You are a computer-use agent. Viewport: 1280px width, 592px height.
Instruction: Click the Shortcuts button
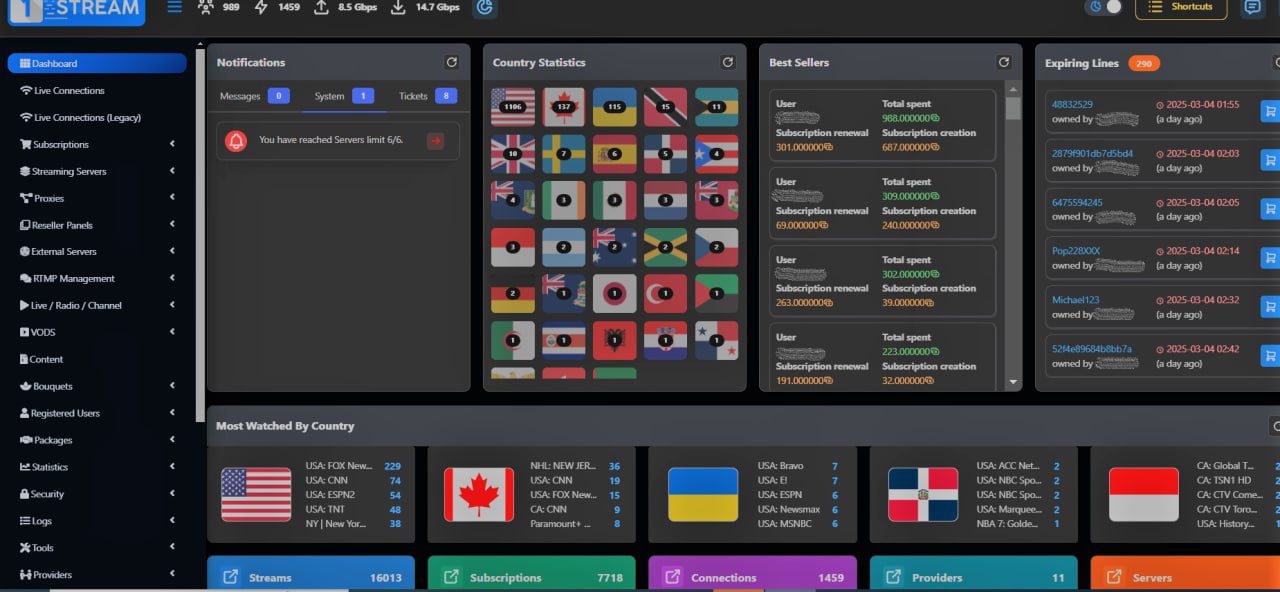1180,7
